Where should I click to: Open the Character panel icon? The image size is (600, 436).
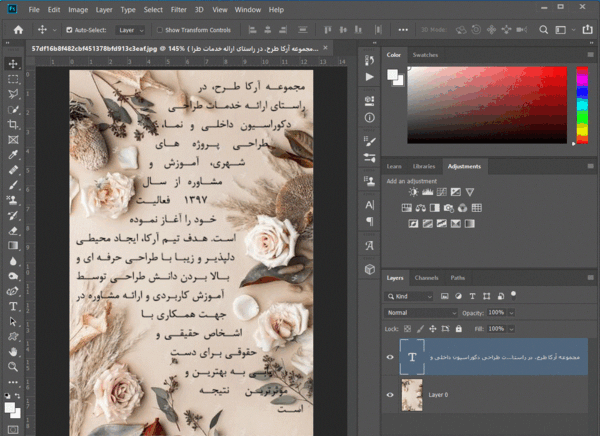pyautogui.click(x=369, y=205)
